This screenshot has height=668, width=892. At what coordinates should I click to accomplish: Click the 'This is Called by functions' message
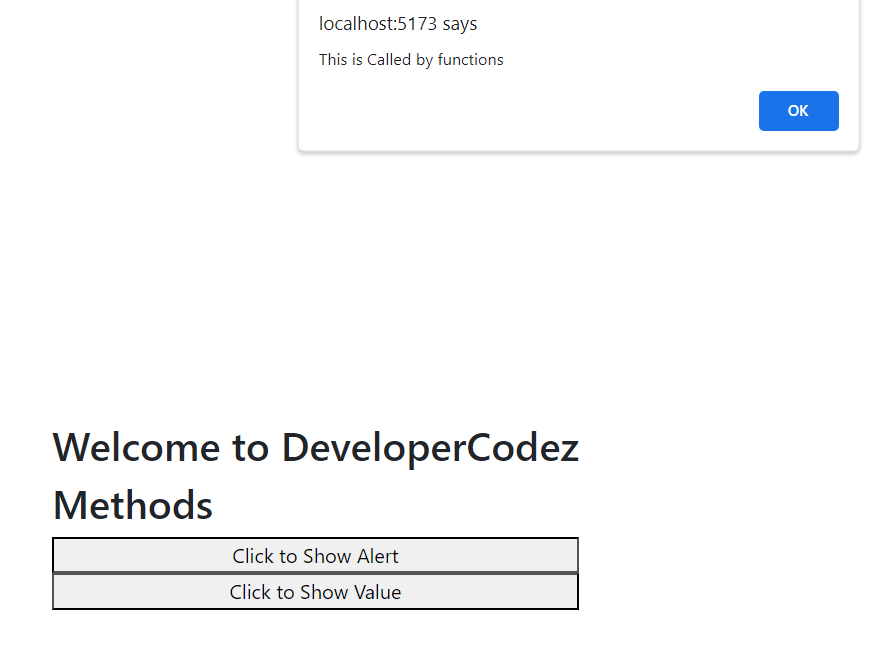tap(411, 60)
